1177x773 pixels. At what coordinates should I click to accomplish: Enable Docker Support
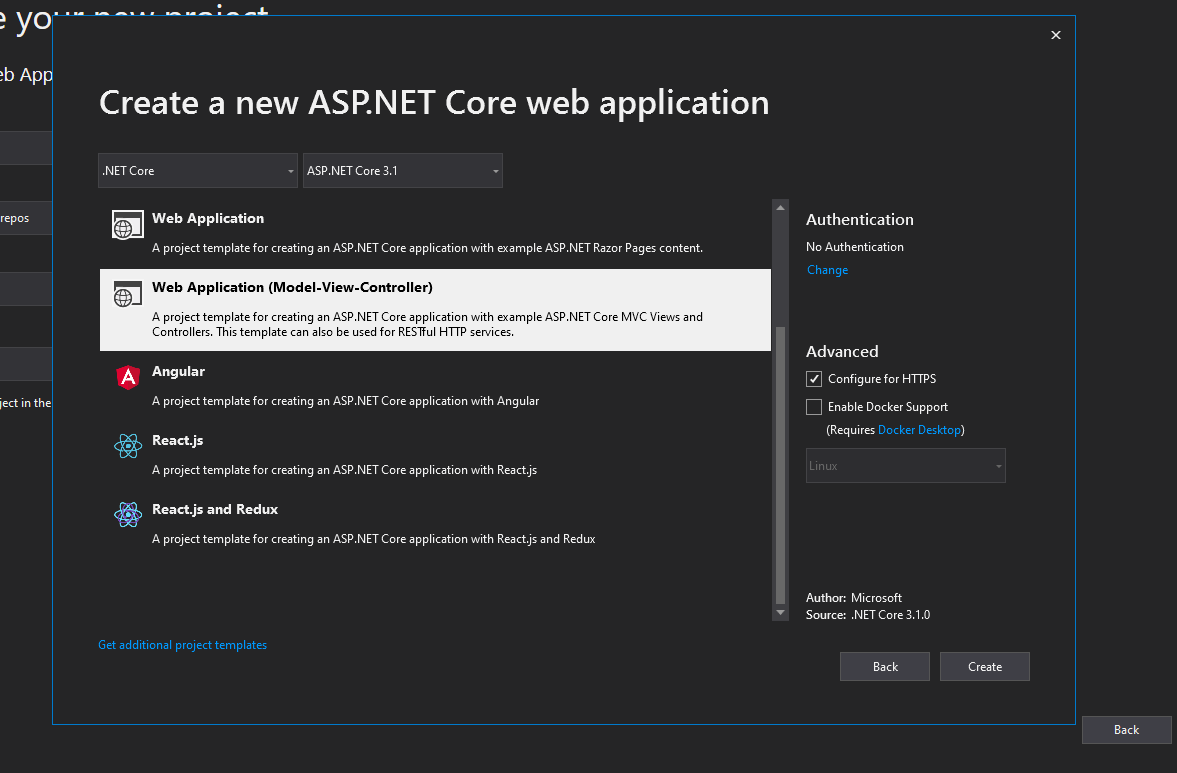(x=813, y=406)
